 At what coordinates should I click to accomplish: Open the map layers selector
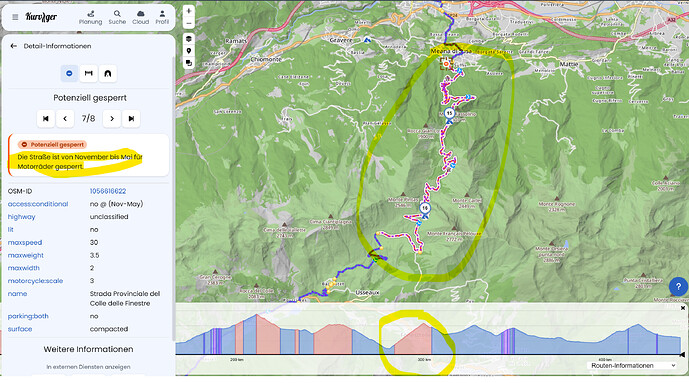[189, 39]
